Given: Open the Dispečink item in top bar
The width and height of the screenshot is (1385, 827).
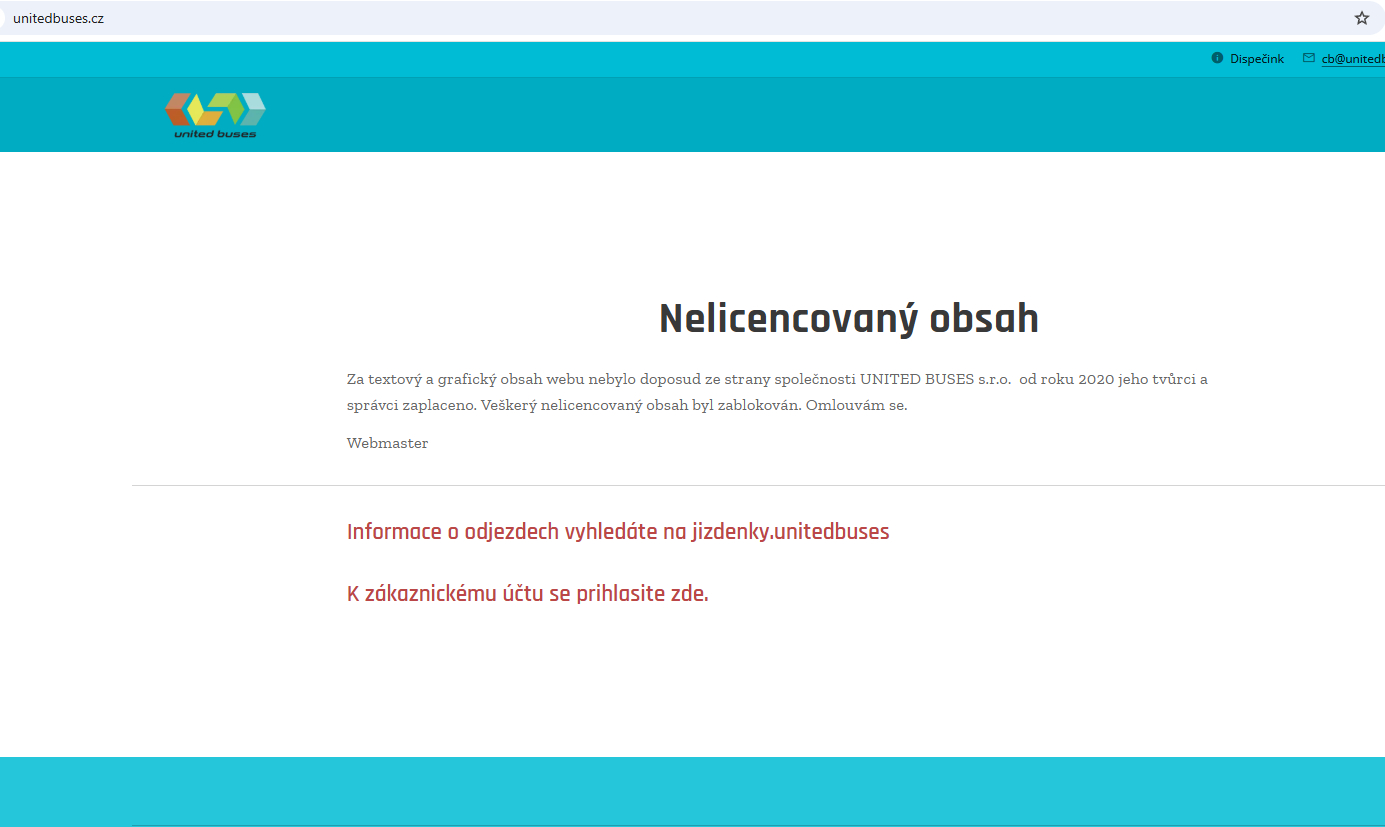Looking at the screenshot, I should click(x=1256, y=59).
